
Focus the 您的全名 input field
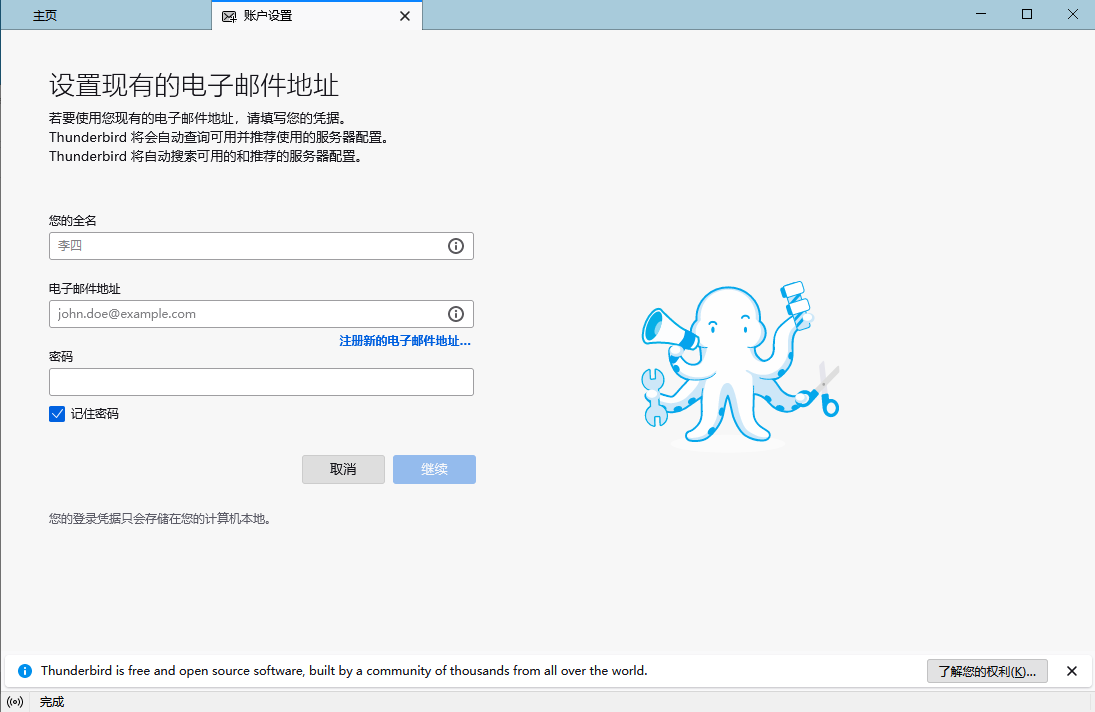pos(261,246)
